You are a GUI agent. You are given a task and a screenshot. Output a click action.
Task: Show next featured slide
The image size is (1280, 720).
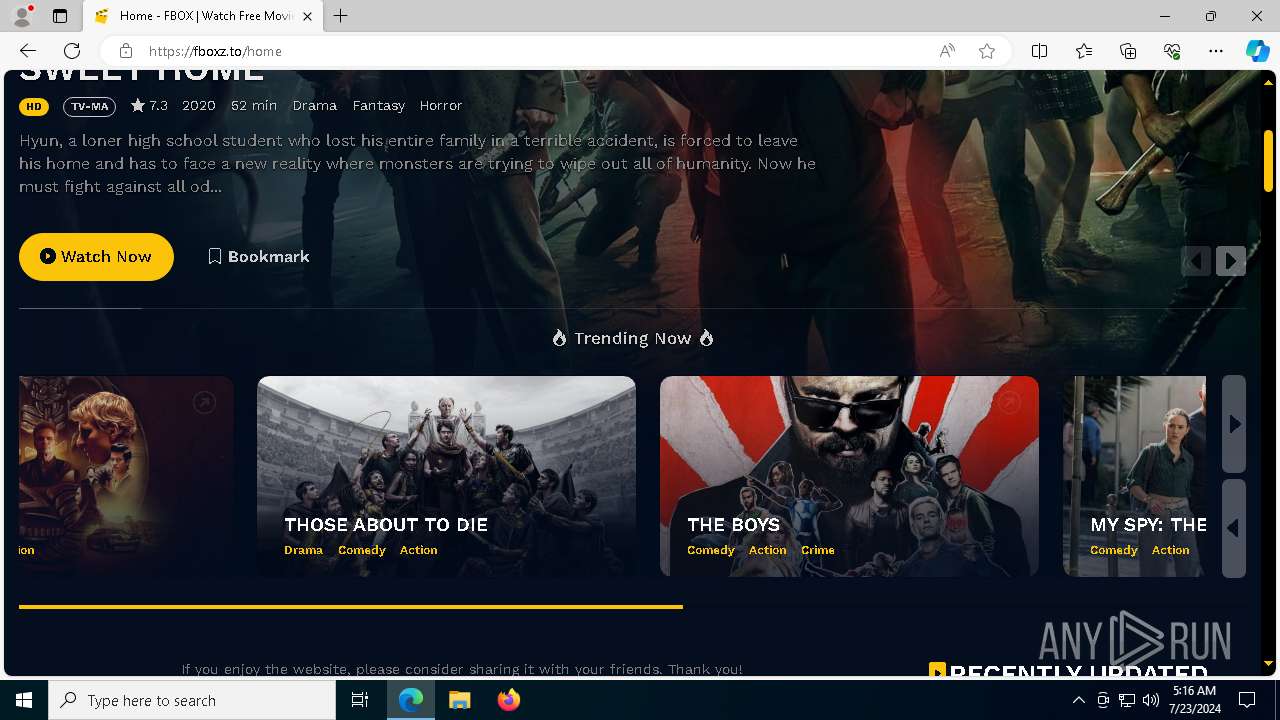(x=1231, y=261)
